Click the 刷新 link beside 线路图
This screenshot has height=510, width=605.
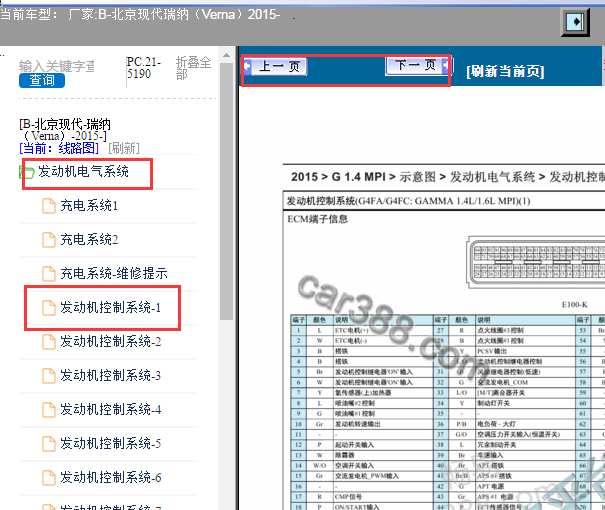pyautogui.click(x=124, y=148)
